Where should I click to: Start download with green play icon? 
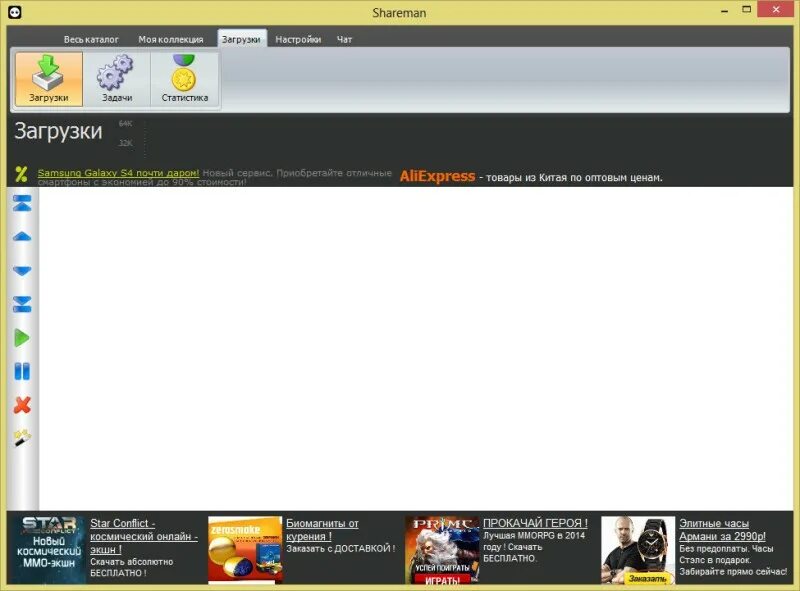point(22,338)
